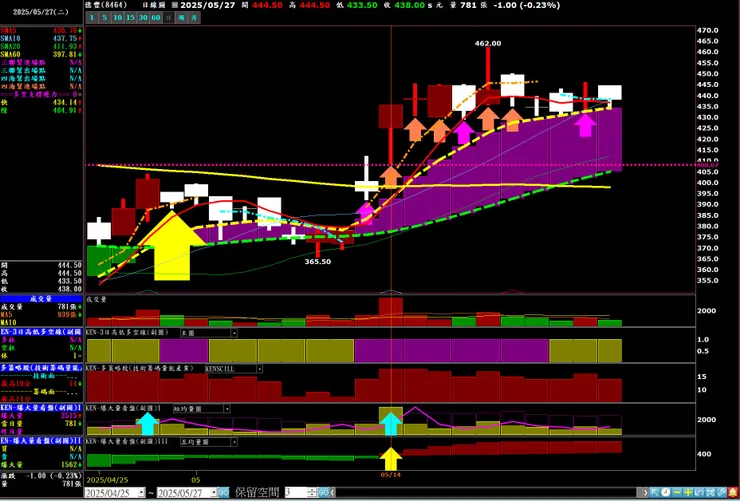The image size is (740, 501).
Task: Click the alert bell icon at bottom right
Action: [x=733, y=493]
